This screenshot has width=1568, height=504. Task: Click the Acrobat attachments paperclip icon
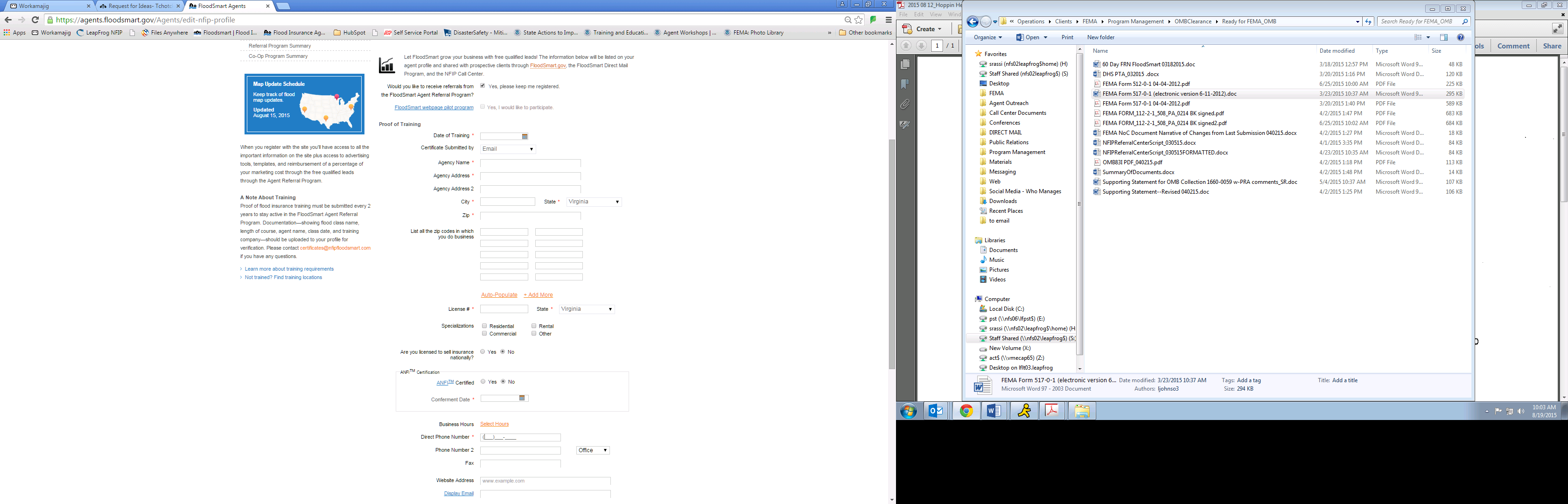[x=905, y=104]
